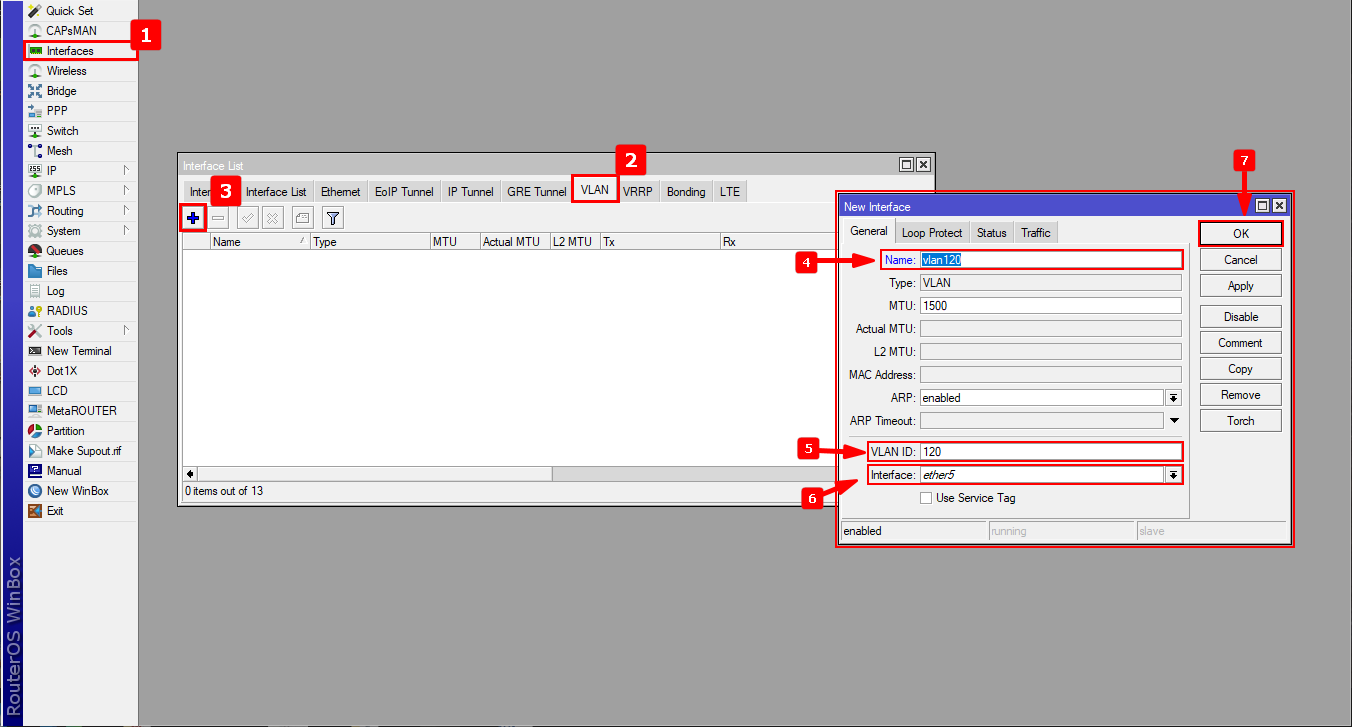Launch New Terminal from sidebar

click(x=79, y=351)
